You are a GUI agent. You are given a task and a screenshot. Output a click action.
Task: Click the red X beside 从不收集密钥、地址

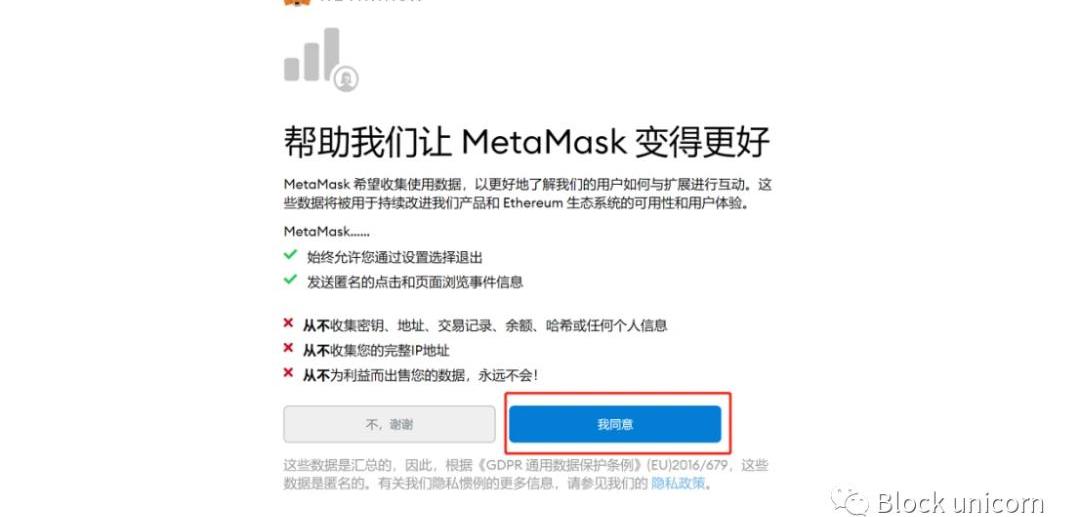pyautogui.click(x=289, y=324)
